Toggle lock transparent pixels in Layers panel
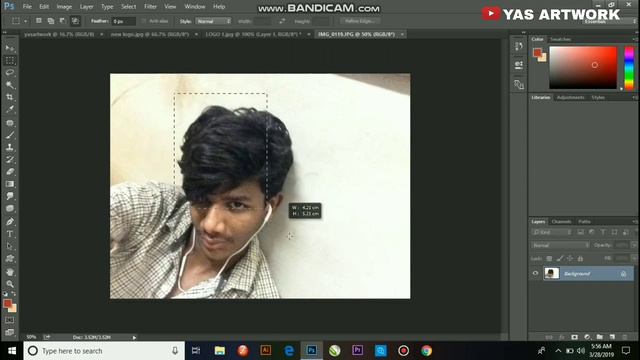 coord(549,258)
